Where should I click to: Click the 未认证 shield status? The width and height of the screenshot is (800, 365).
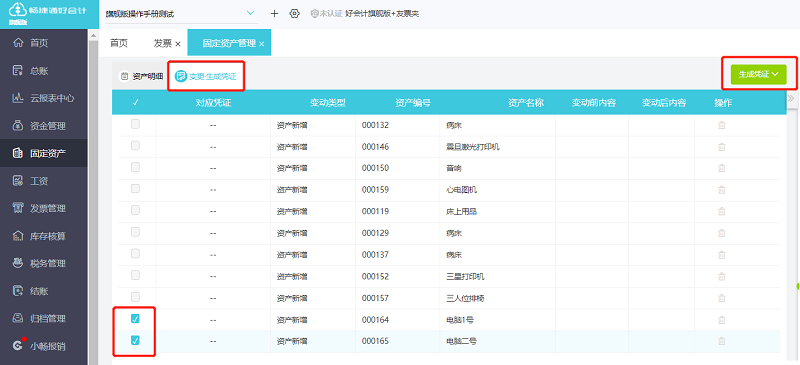[326, 14]
